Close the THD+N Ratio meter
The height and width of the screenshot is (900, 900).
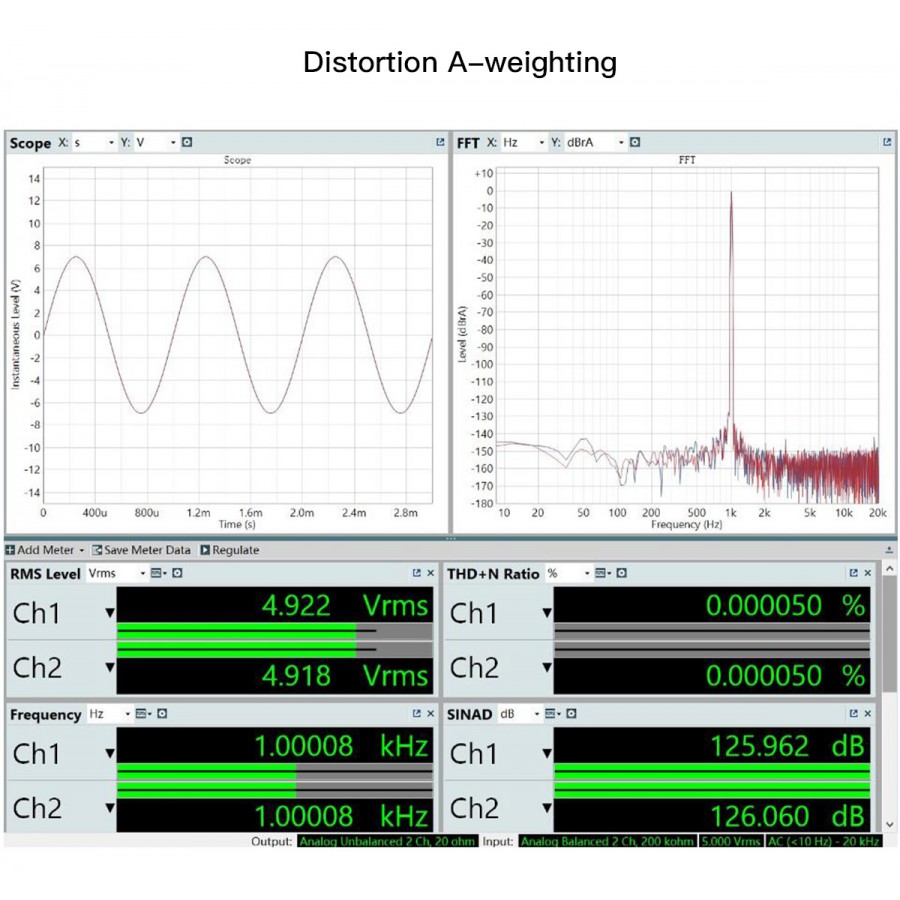[x=866, y=573]
